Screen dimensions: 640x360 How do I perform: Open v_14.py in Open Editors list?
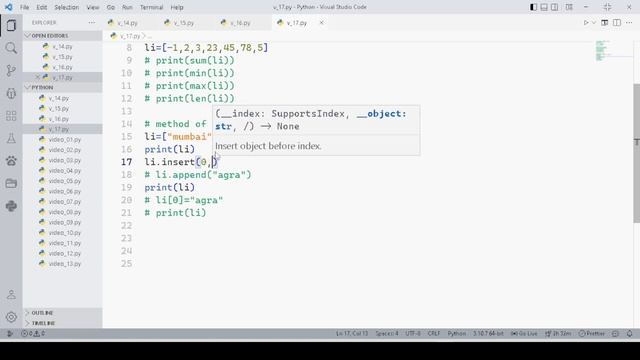(62, 47)
